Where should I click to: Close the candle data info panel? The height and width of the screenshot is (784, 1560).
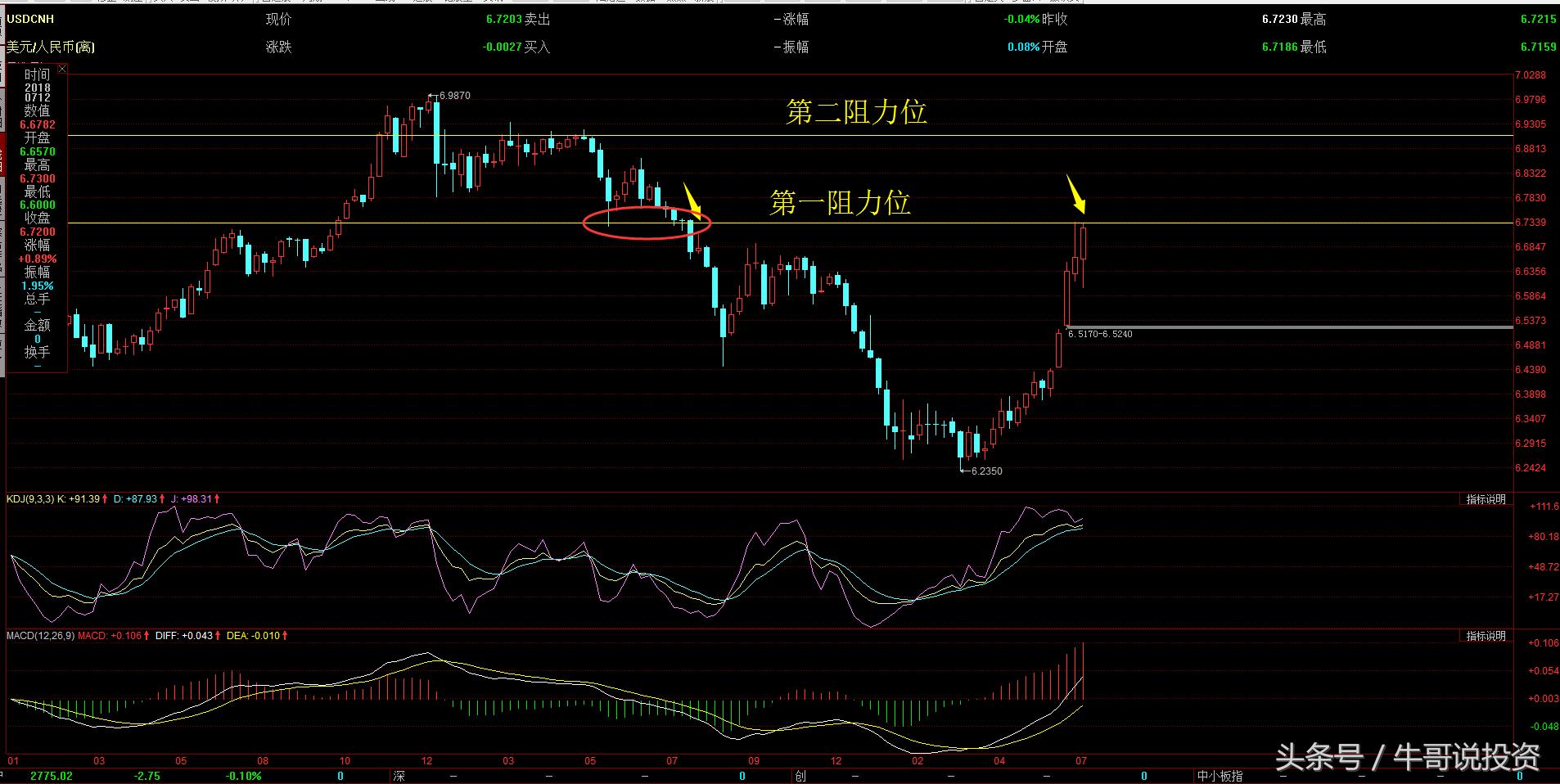(x=62, y=70)
